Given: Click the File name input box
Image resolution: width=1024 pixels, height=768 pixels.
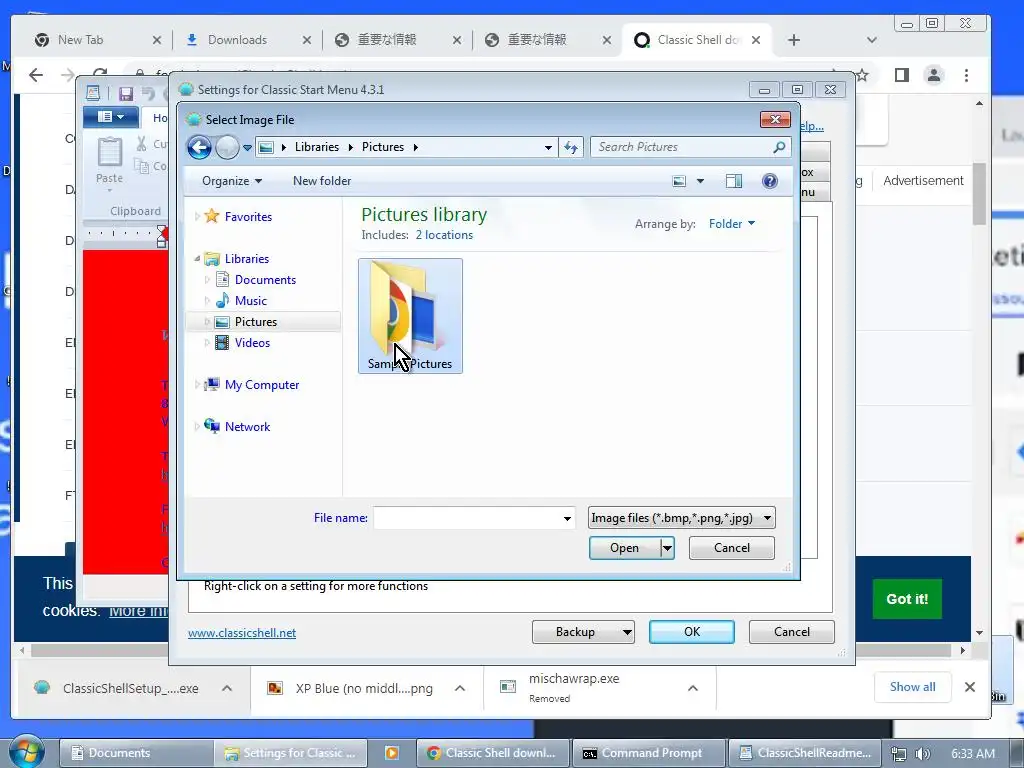Looking at the screenshot, I should [x=474, y=518].
